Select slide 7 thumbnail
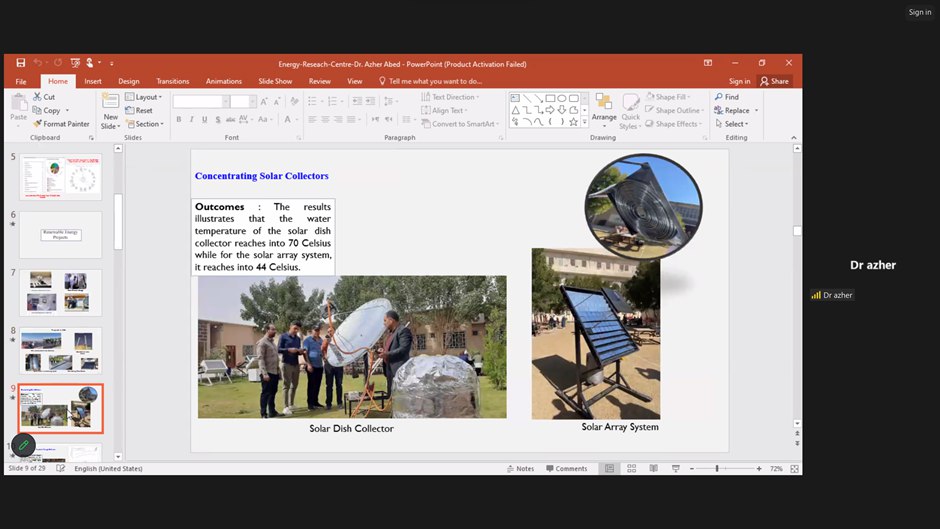 tap(61, 293)
